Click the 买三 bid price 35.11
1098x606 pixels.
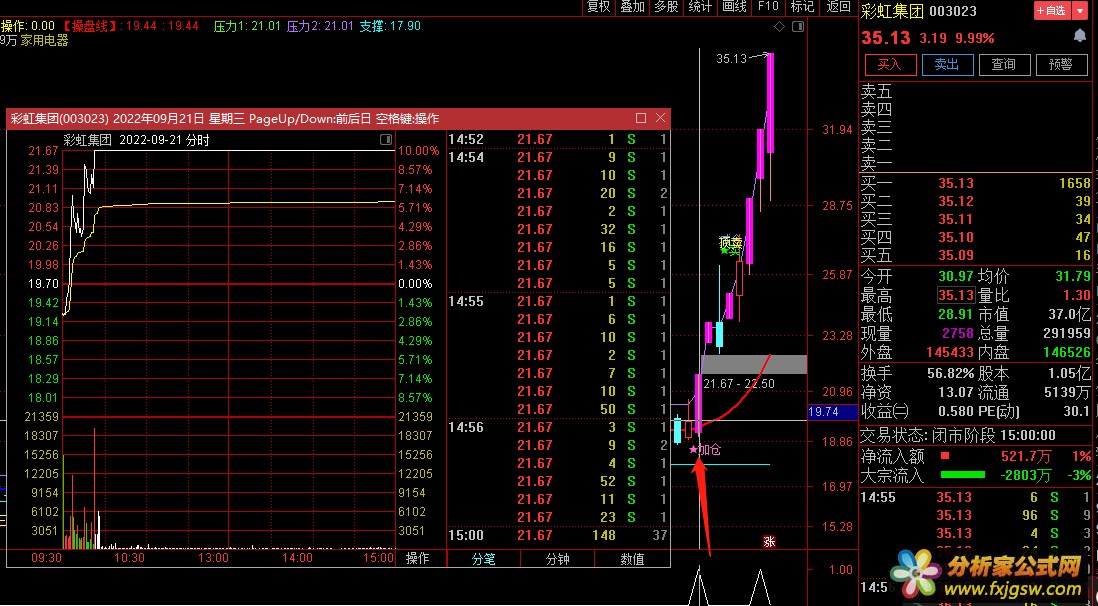coord(956,220)
